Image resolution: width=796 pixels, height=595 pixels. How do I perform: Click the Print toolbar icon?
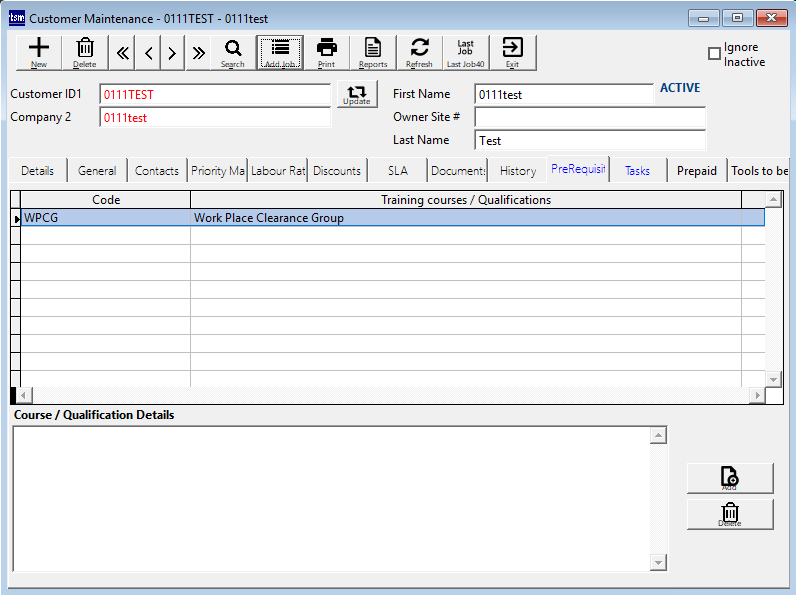coord(326,52)
